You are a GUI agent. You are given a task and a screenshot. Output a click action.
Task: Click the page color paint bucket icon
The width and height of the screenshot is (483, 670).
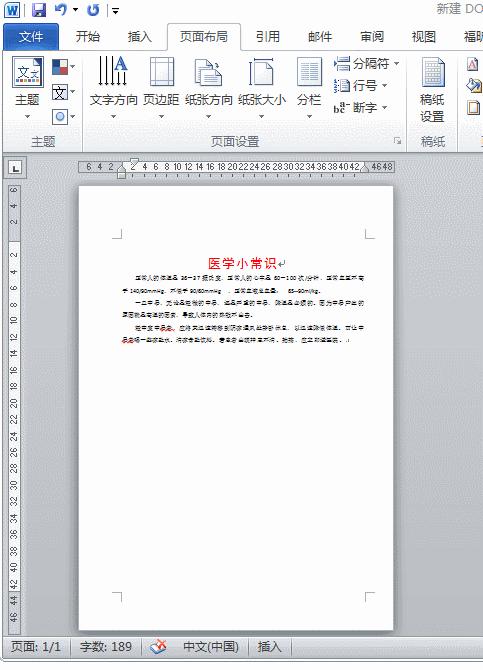[473, 85]
